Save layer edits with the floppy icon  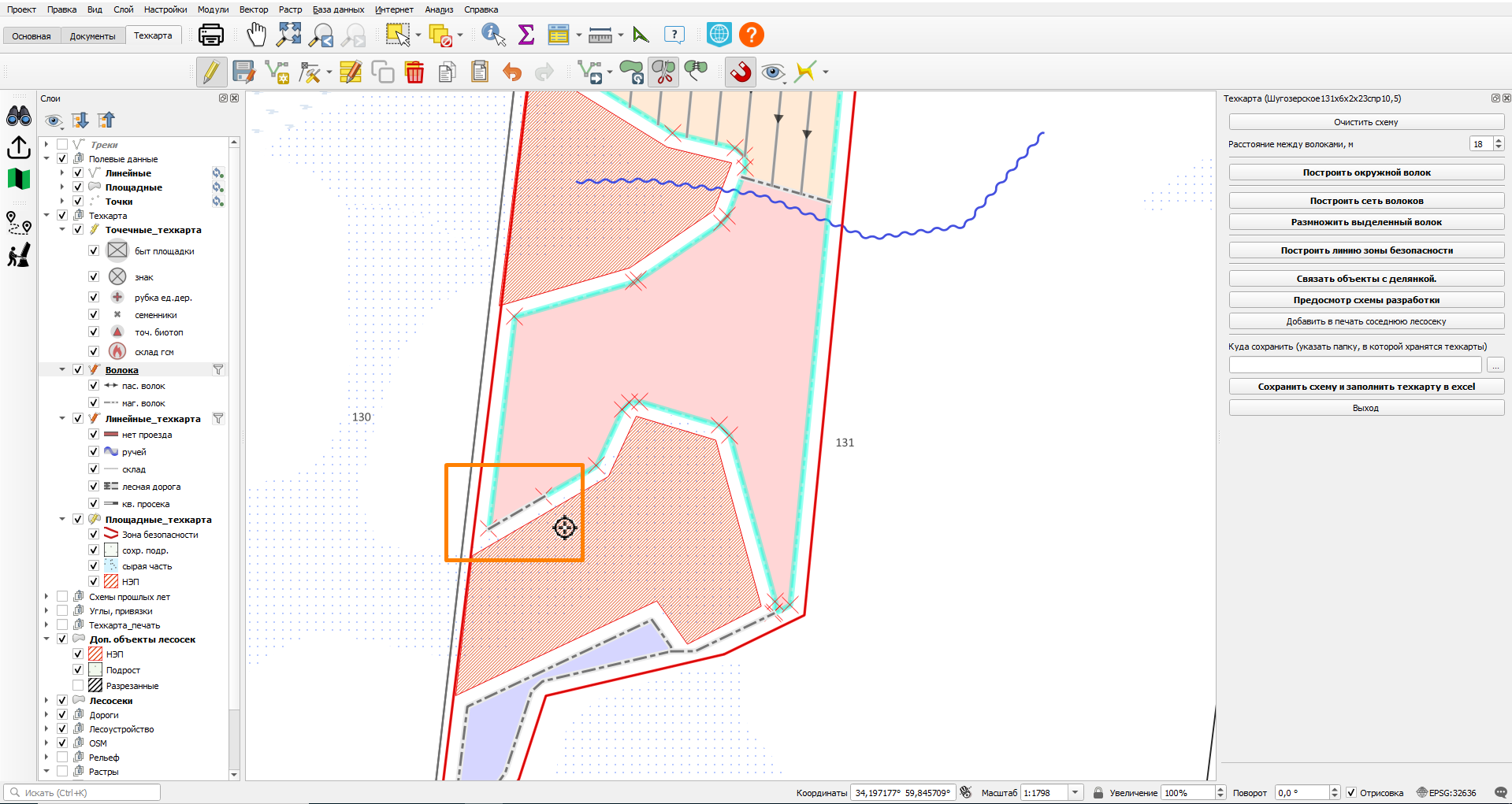tap(244, 72)
